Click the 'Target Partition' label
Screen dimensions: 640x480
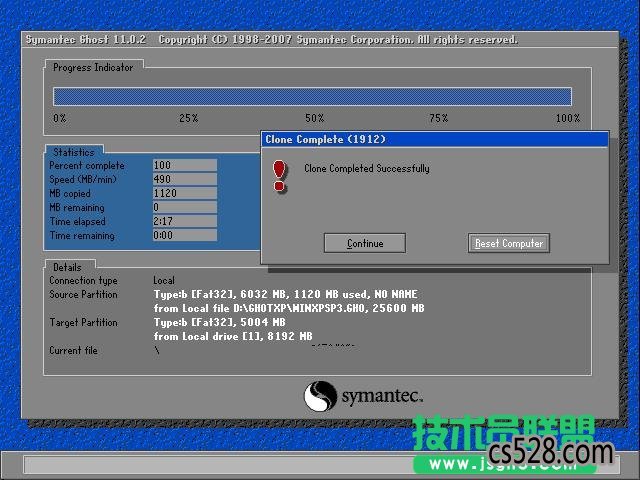pos(83,322)
